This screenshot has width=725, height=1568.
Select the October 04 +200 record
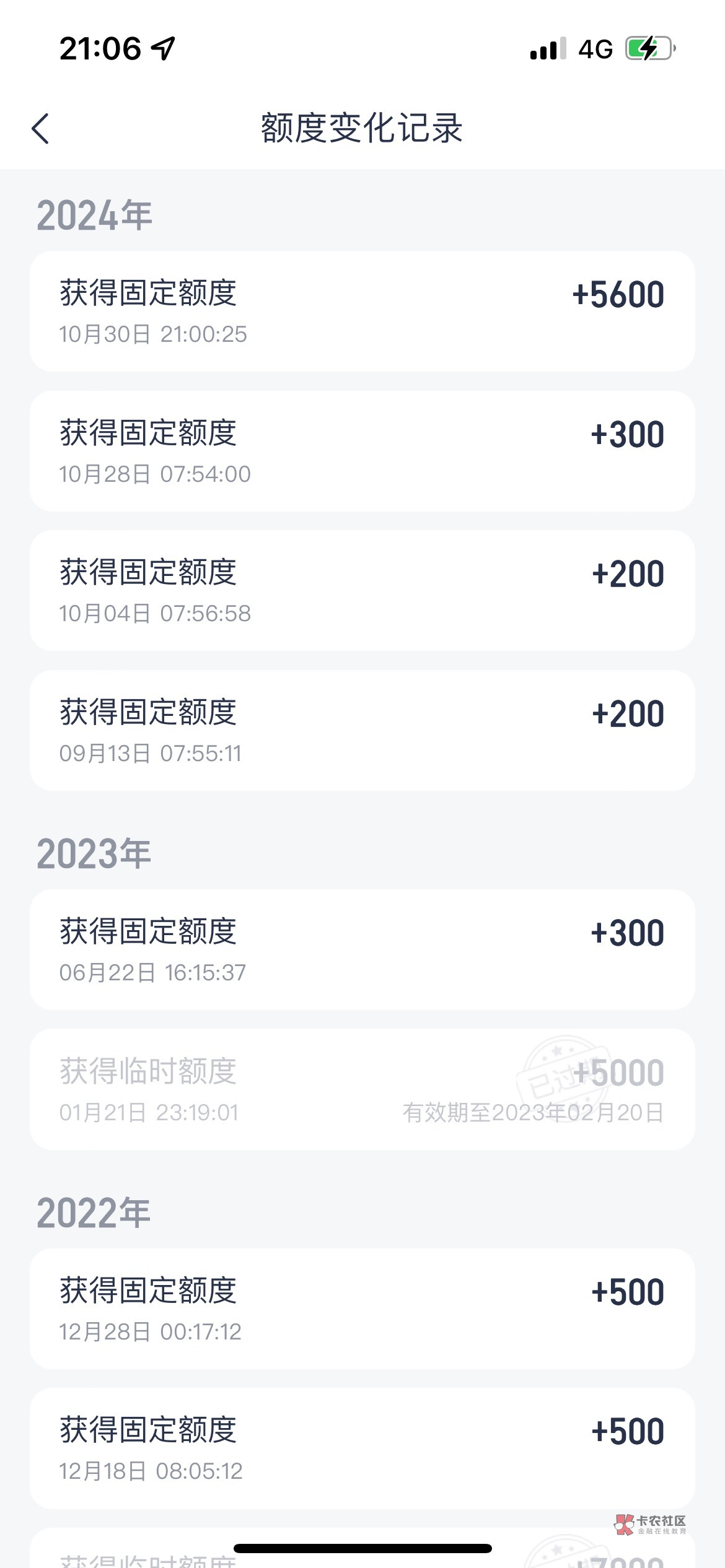(x=362, y=590)
